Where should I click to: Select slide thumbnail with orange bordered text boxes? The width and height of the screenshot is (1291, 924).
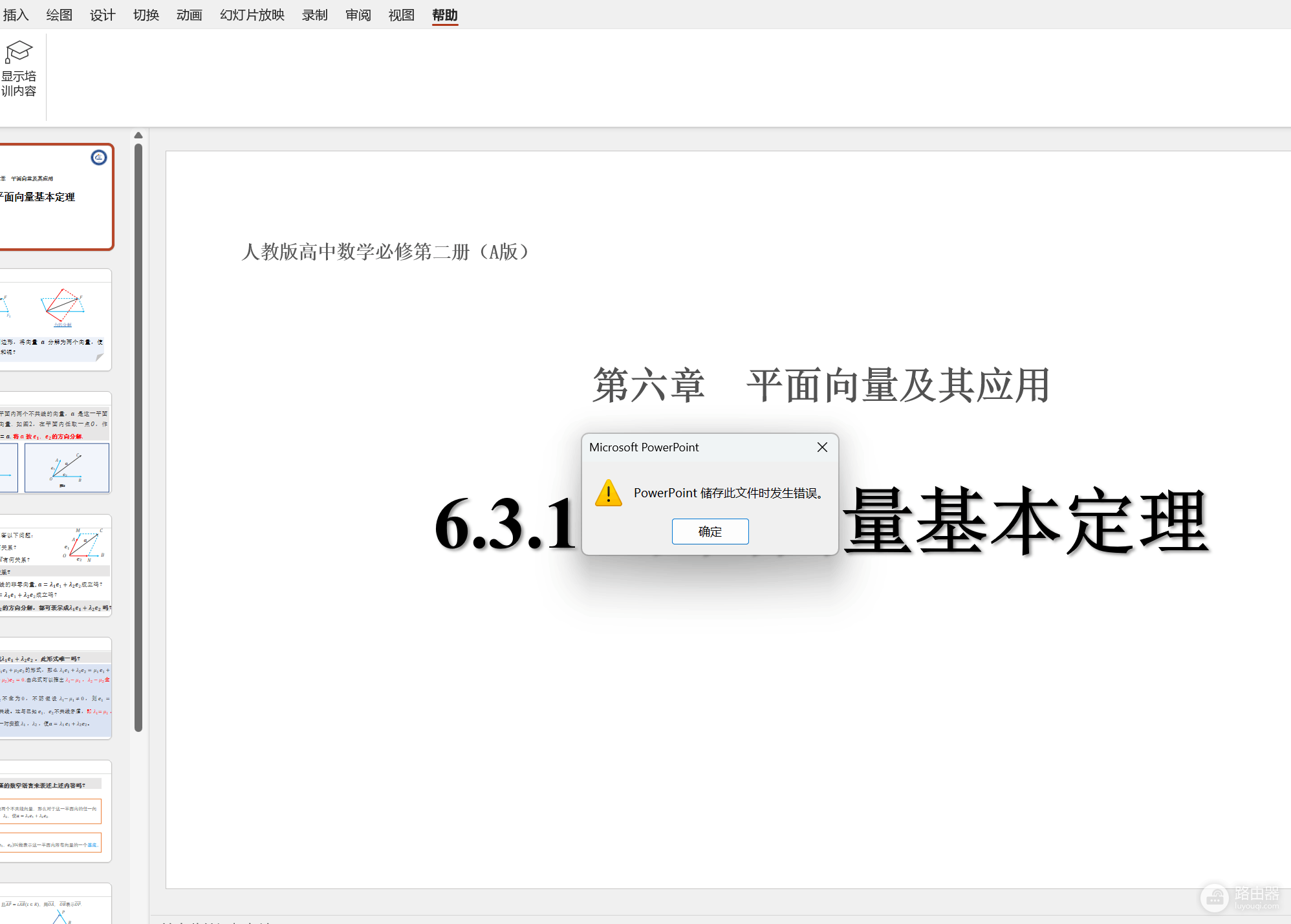point(56,811)
